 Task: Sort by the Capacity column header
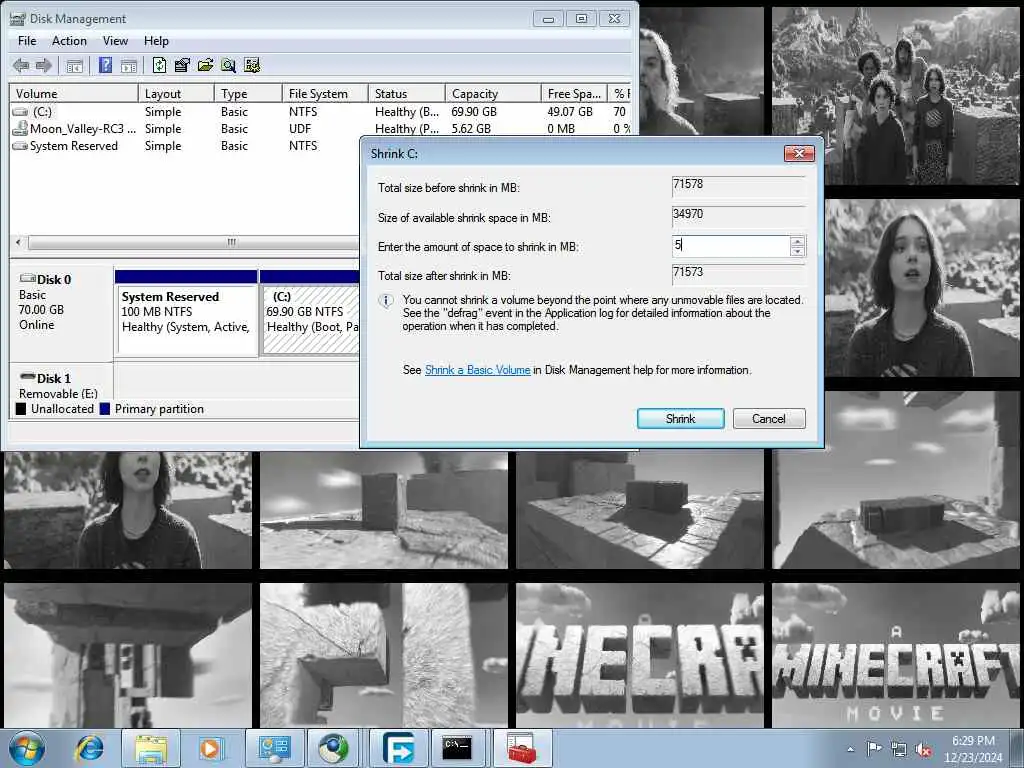492,93
